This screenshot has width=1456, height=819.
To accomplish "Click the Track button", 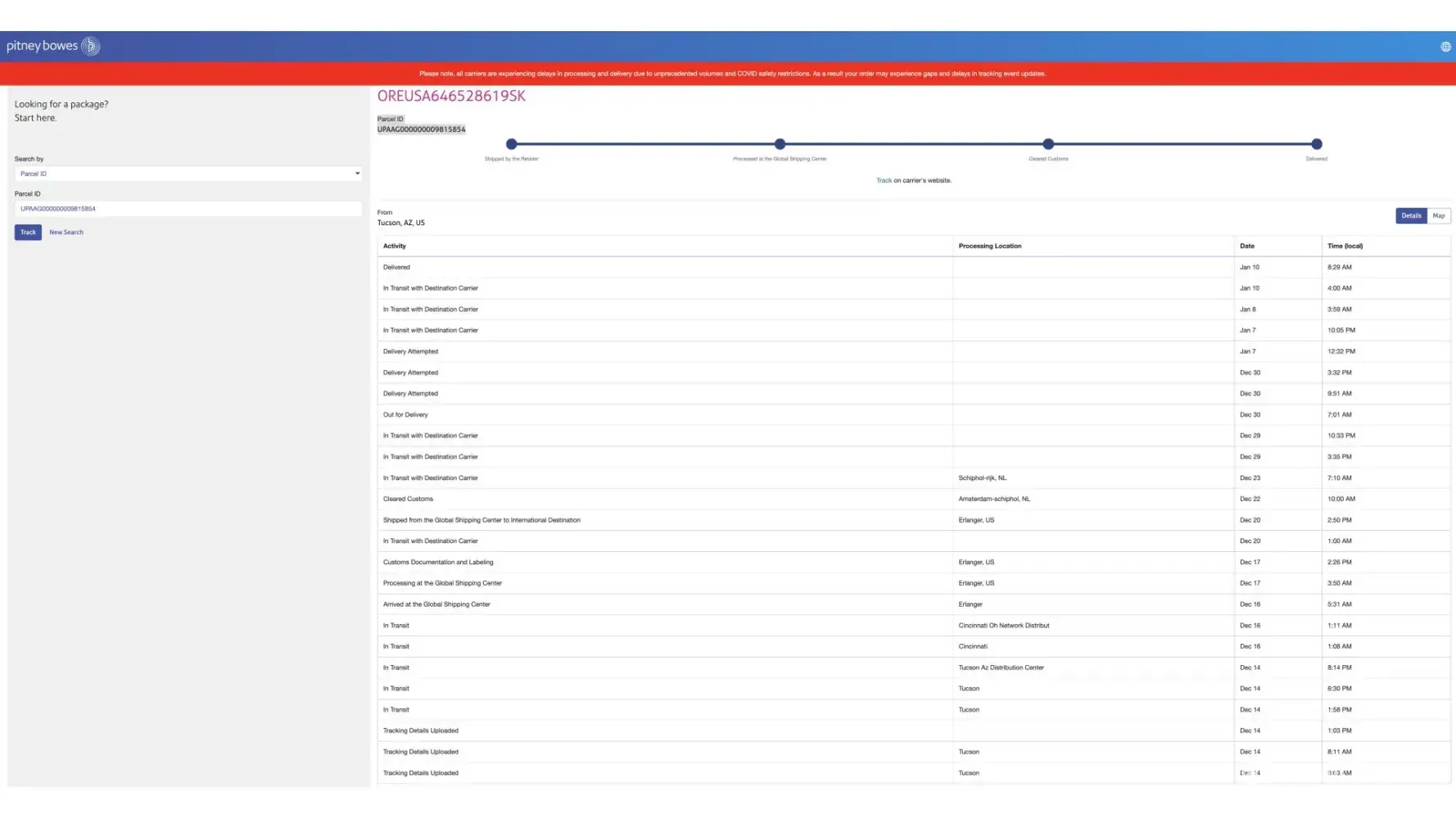I will 28,233.
